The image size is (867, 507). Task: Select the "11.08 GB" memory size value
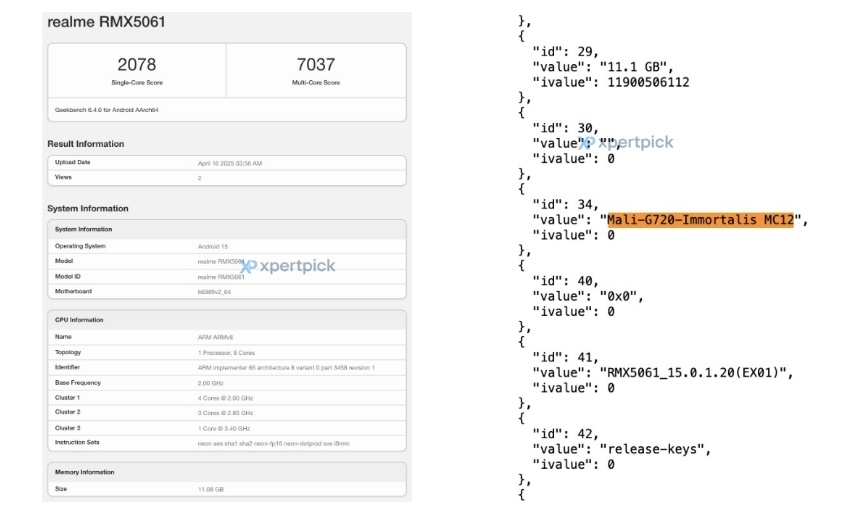point(211,489)
